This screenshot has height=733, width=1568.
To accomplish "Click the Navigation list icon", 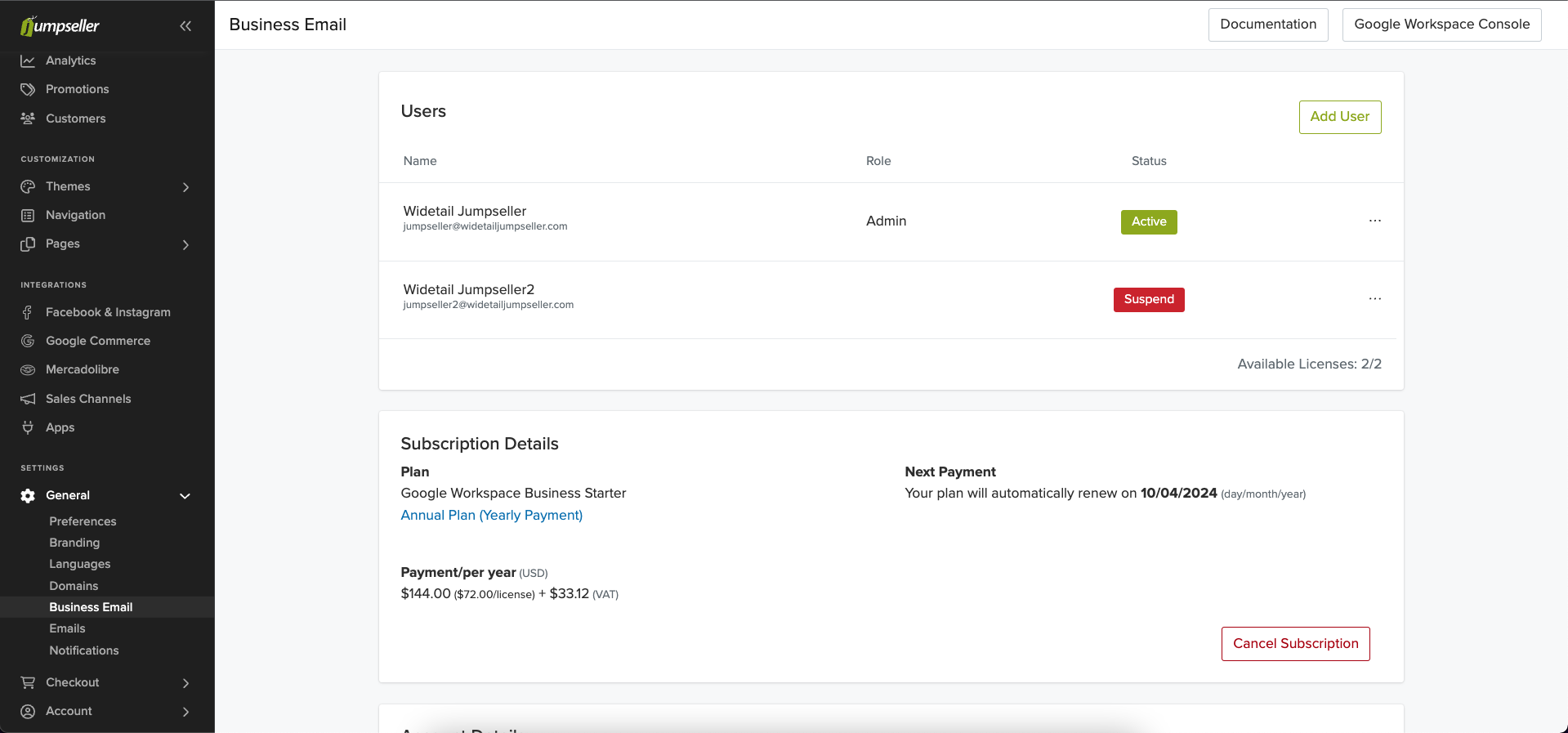I will tap(28, 215).
